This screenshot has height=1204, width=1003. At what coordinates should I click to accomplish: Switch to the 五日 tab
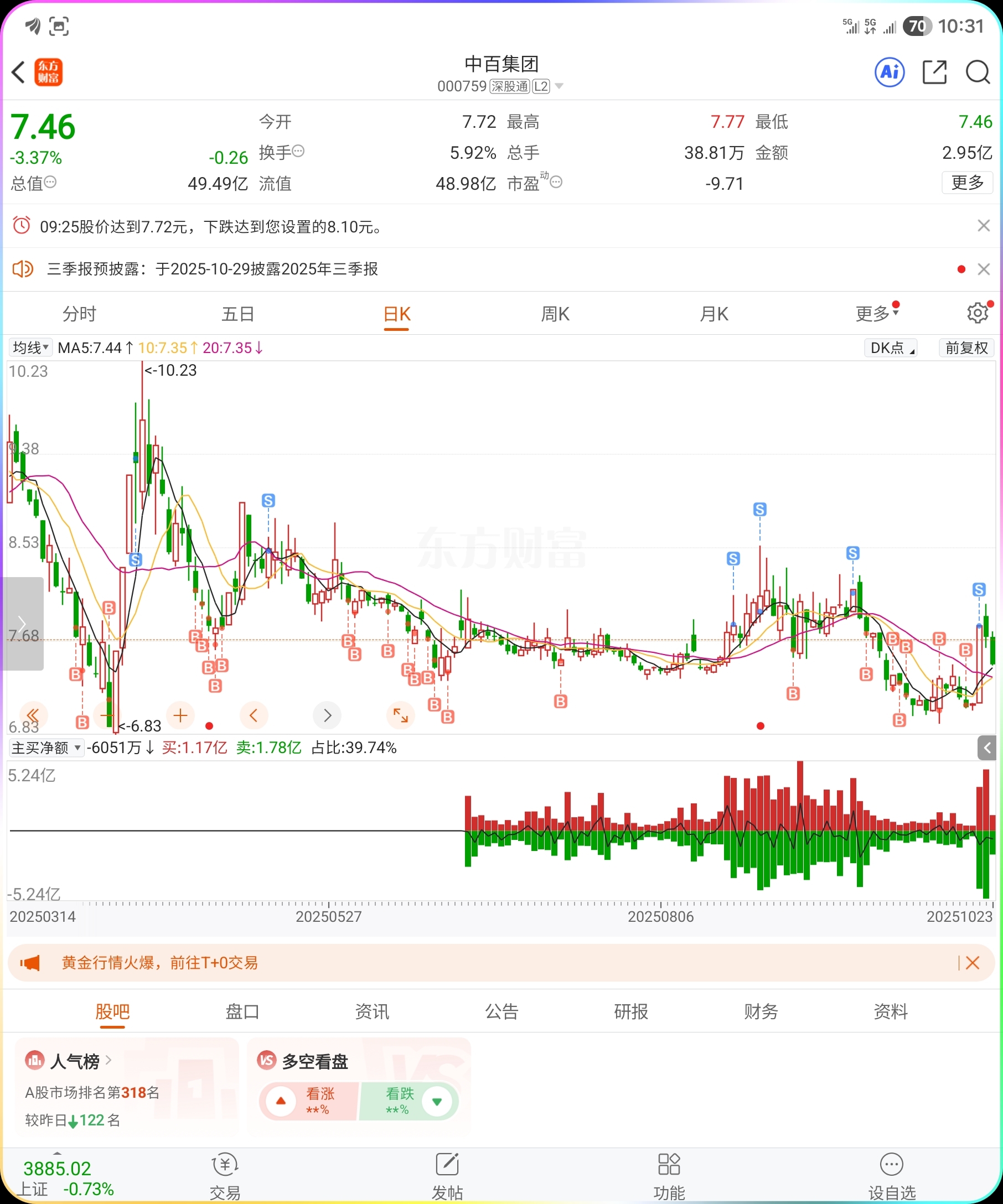click(x=237, y=314)
